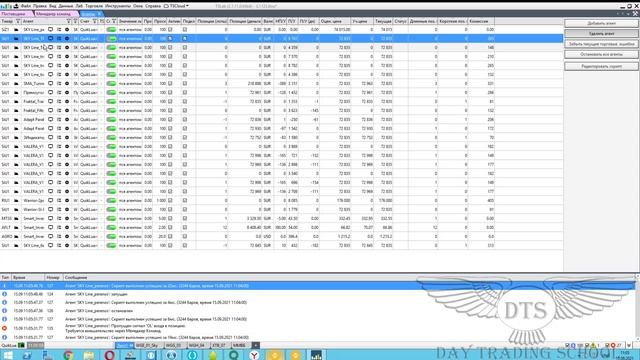Click the black circle icon in the MTSS row
Screen dimensions: 640x360
point(67,219)
